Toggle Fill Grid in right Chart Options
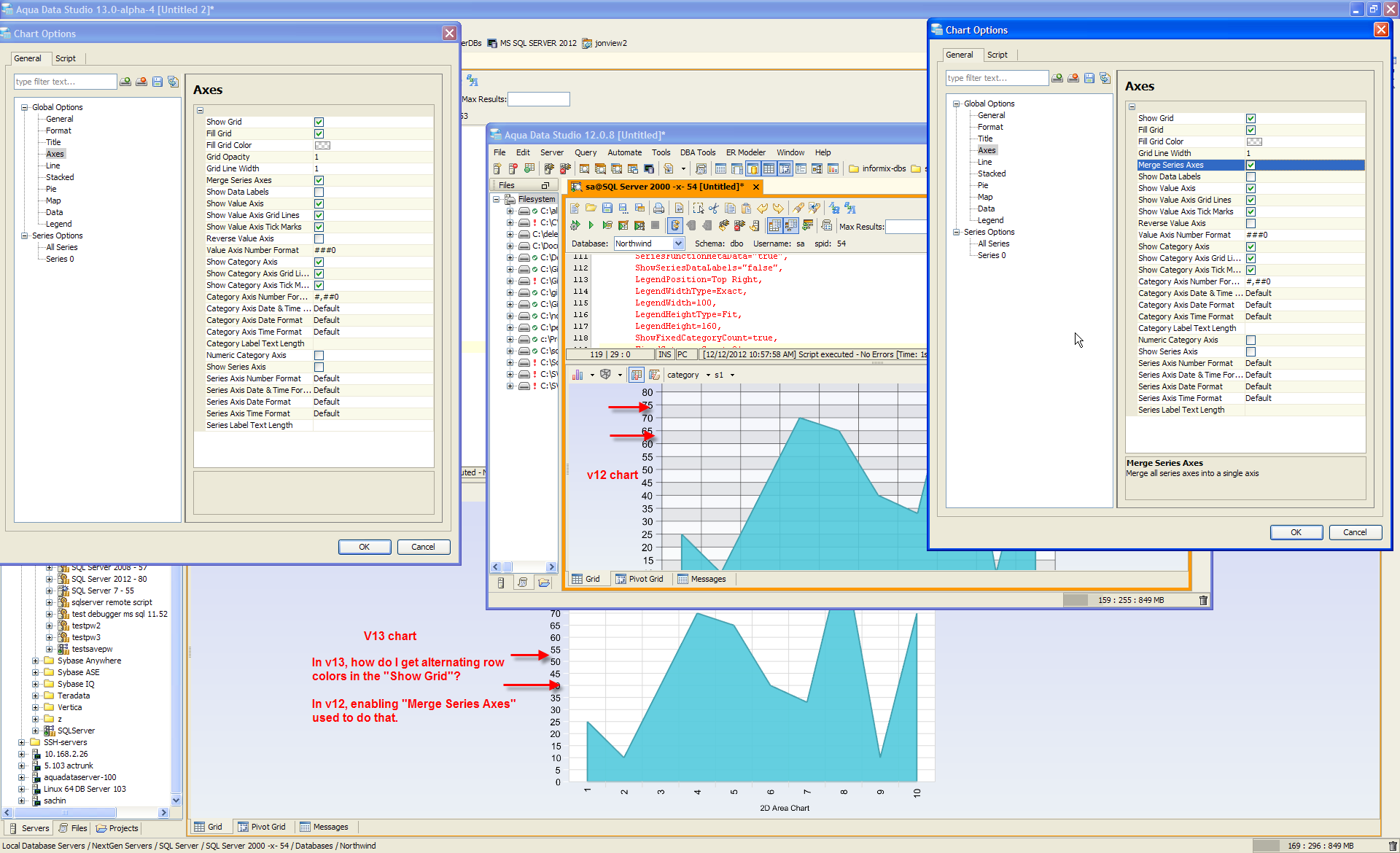This screenshot has height=853, width=1400. 1251,130
